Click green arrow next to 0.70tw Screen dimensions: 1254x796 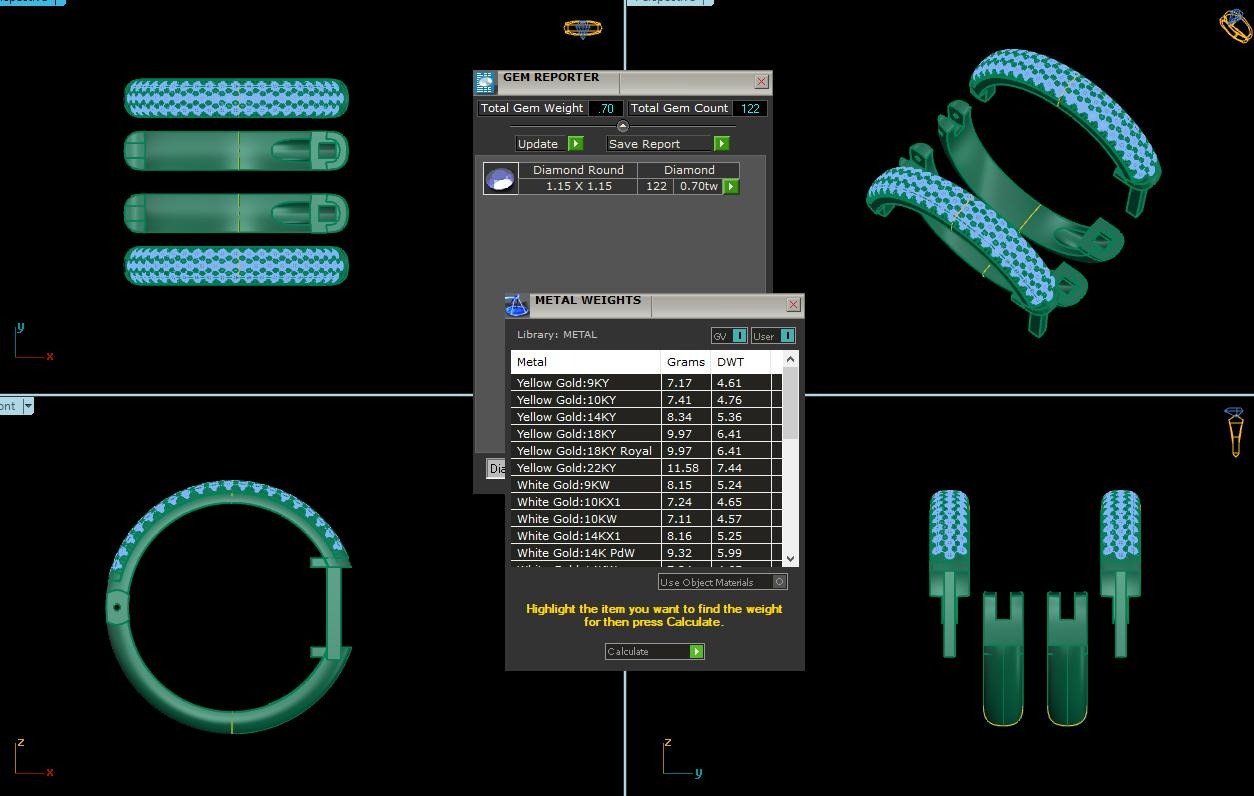coord(731,187)
